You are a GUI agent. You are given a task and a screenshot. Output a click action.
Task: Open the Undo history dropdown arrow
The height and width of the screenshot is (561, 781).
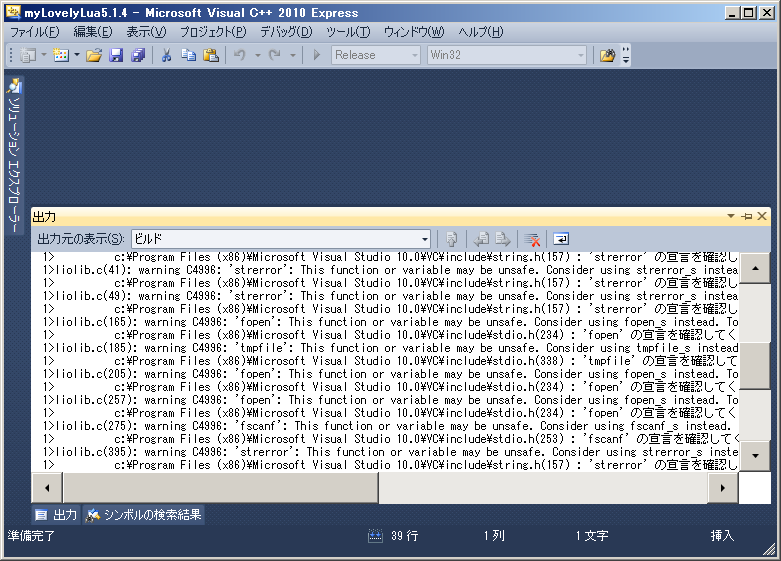[258, 55]
